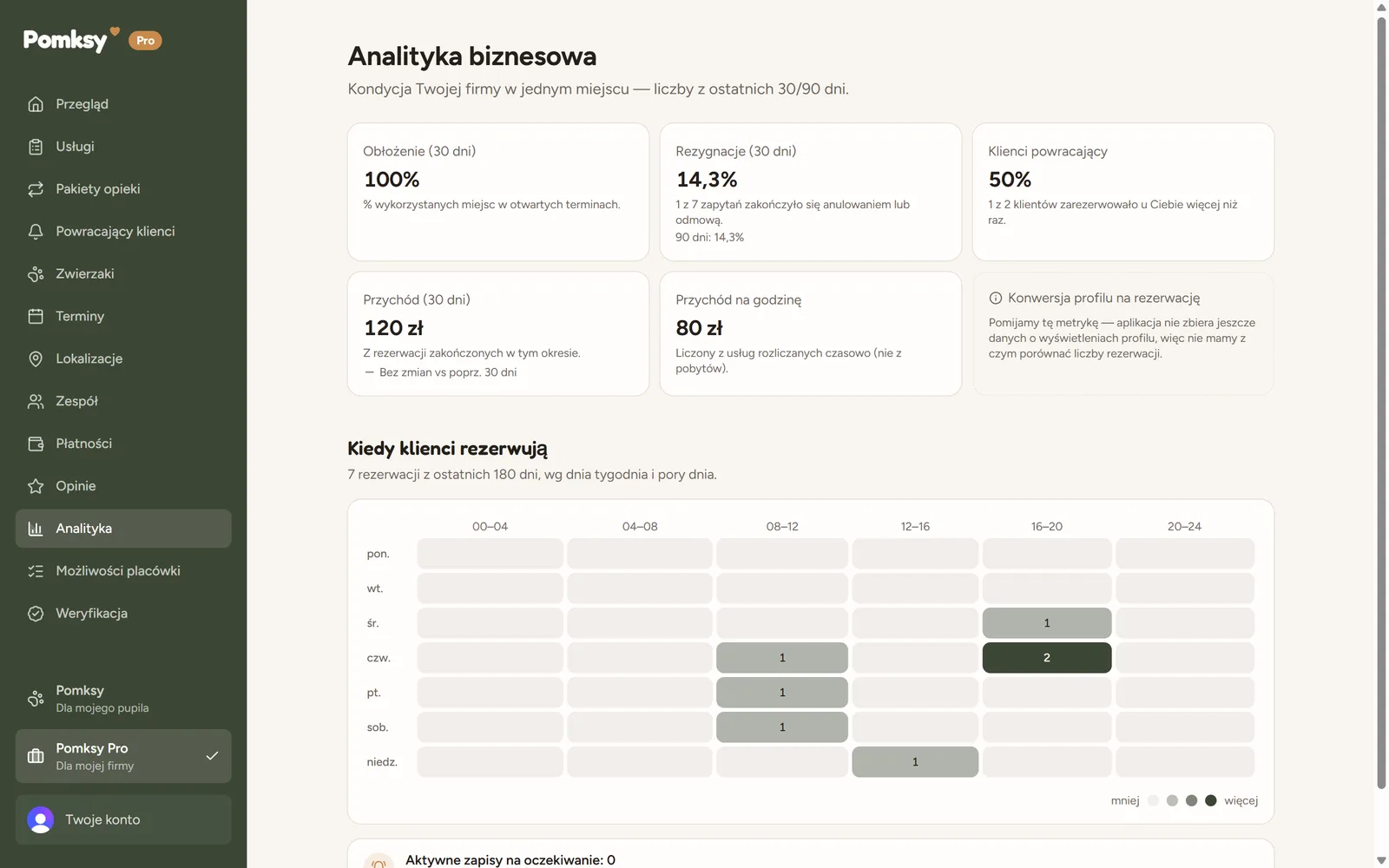This screenshot has width=1389, height=868.
Task: Click the Pro badge next to logo
Action: (145, 40)
